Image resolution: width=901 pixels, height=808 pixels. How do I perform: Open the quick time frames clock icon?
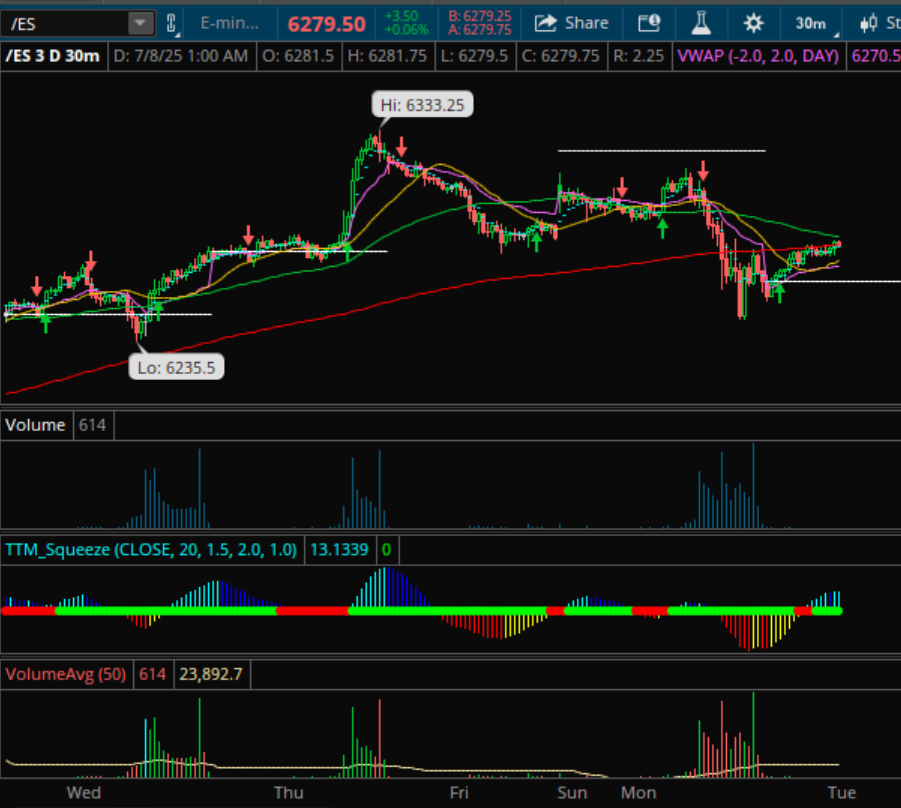pyautogui.click(x=649, y=23)
